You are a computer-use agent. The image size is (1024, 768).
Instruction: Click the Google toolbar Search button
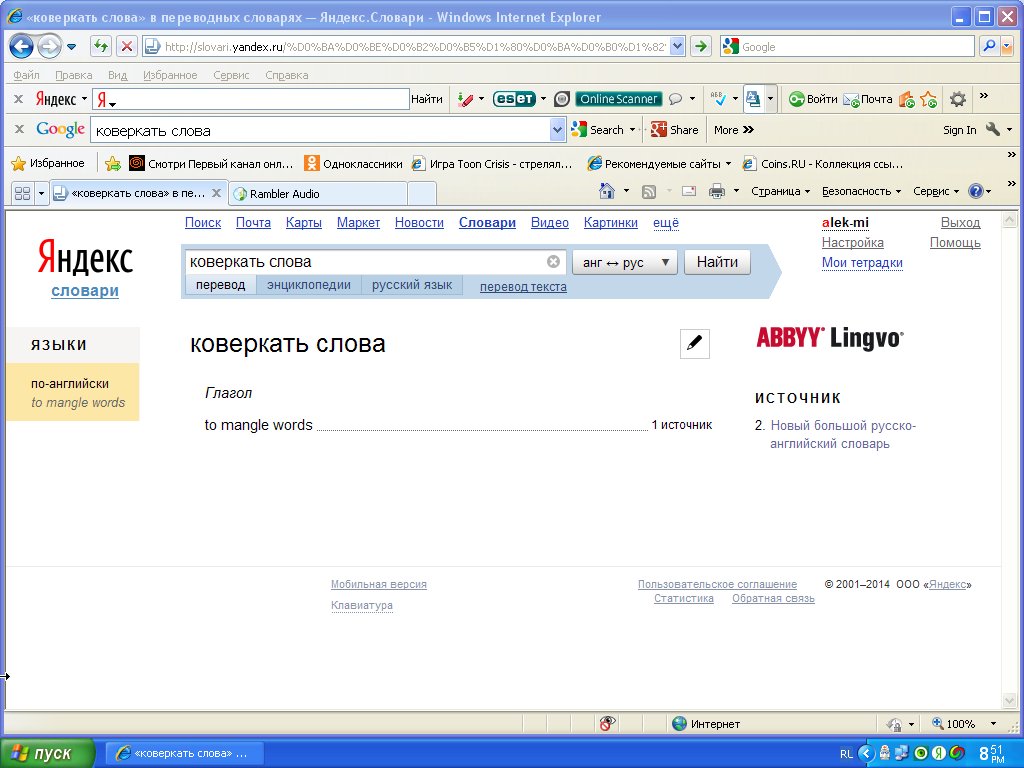pos(598,130)
